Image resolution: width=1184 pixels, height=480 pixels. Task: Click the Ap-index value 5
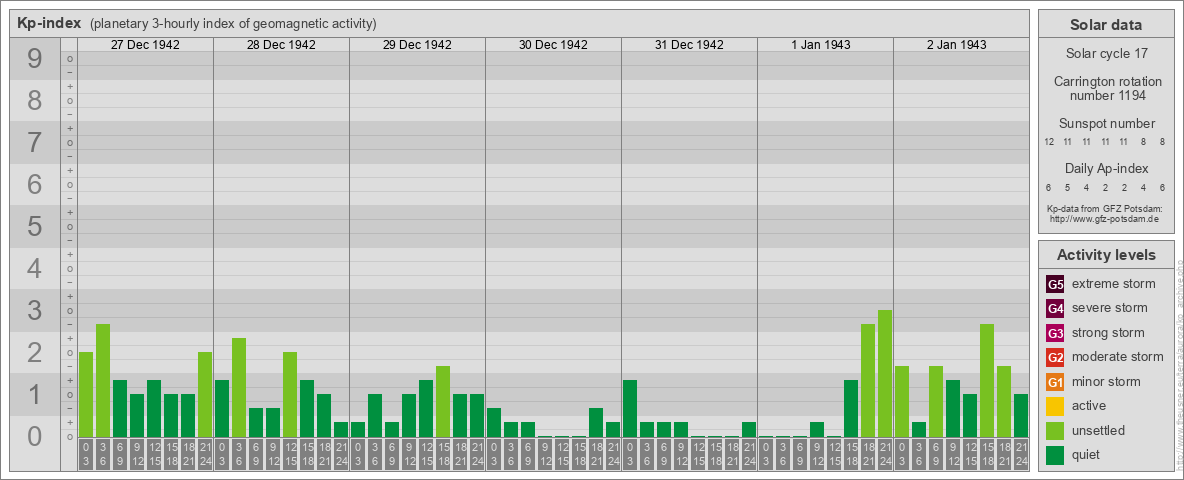coord(1068,187)
